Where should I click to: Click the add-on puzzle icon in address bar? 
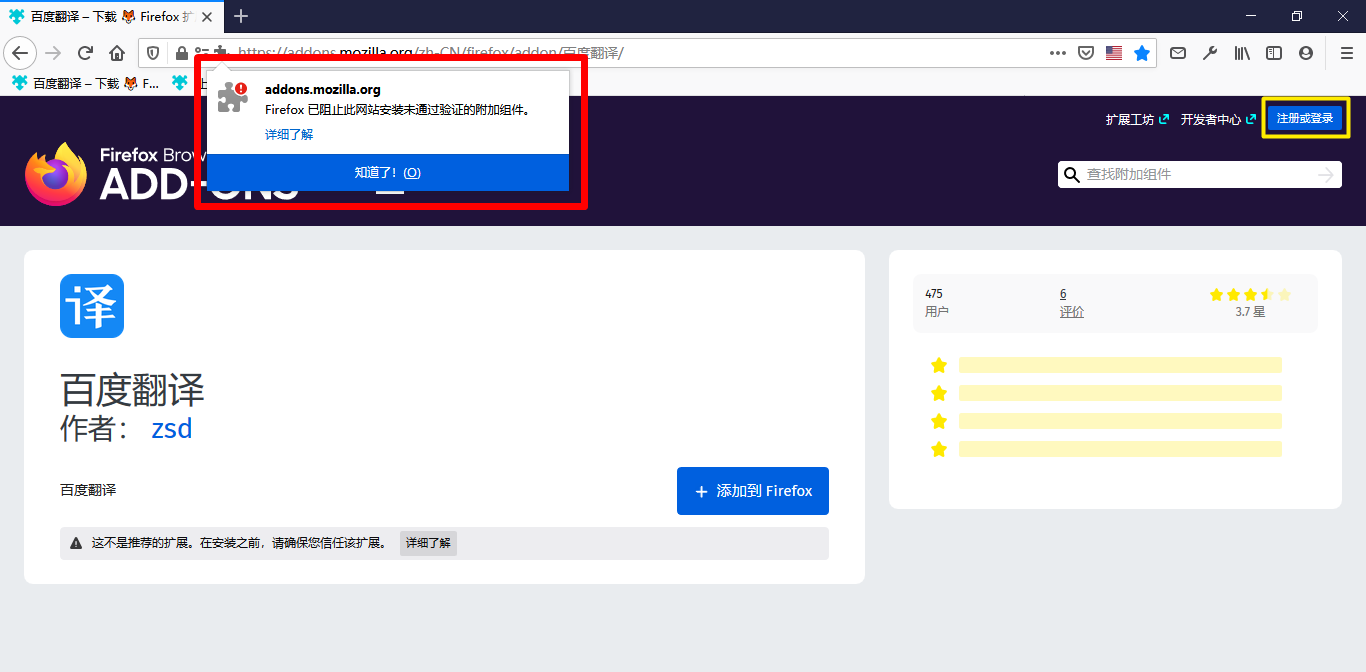pyautogui.click(x=221, y=53)
